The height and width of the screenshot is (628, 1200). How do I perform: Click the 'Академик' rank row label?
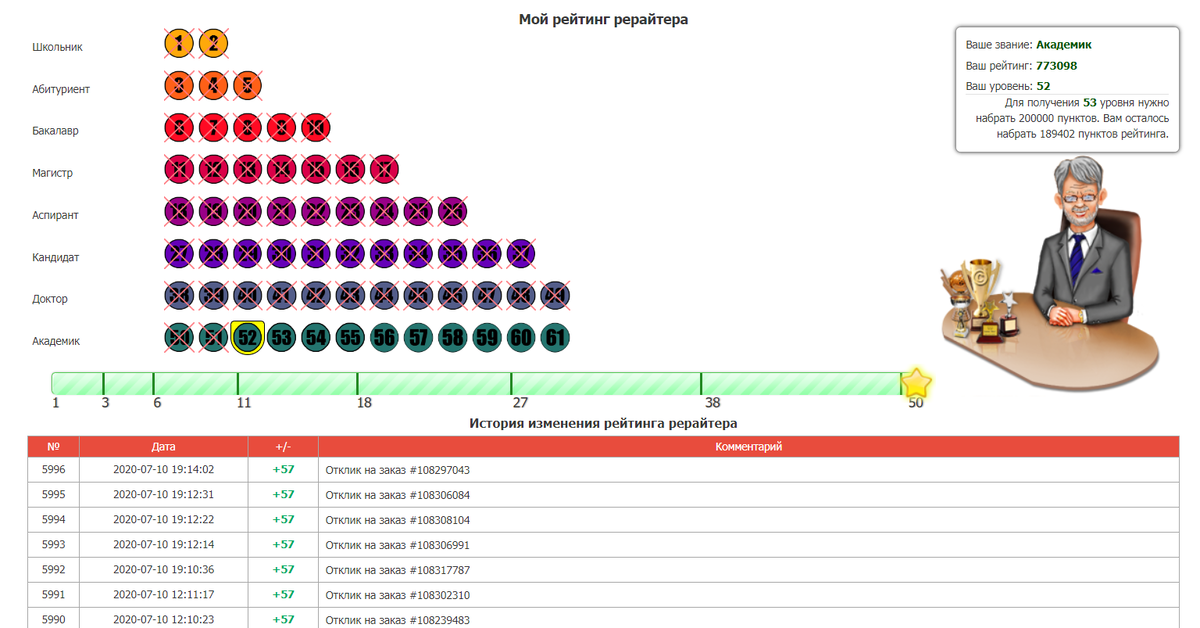click(56, 341)
